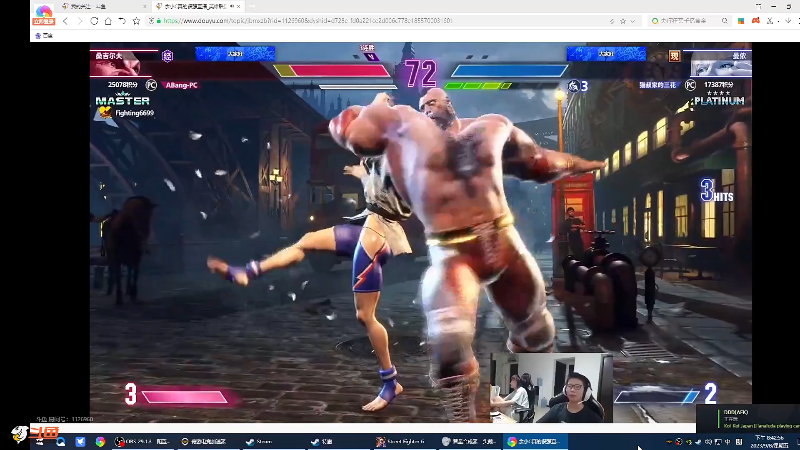Image resolution: width=800 pixels, height=450 pixels.
Task: Go forward in the browser
Action: point(80,21)
